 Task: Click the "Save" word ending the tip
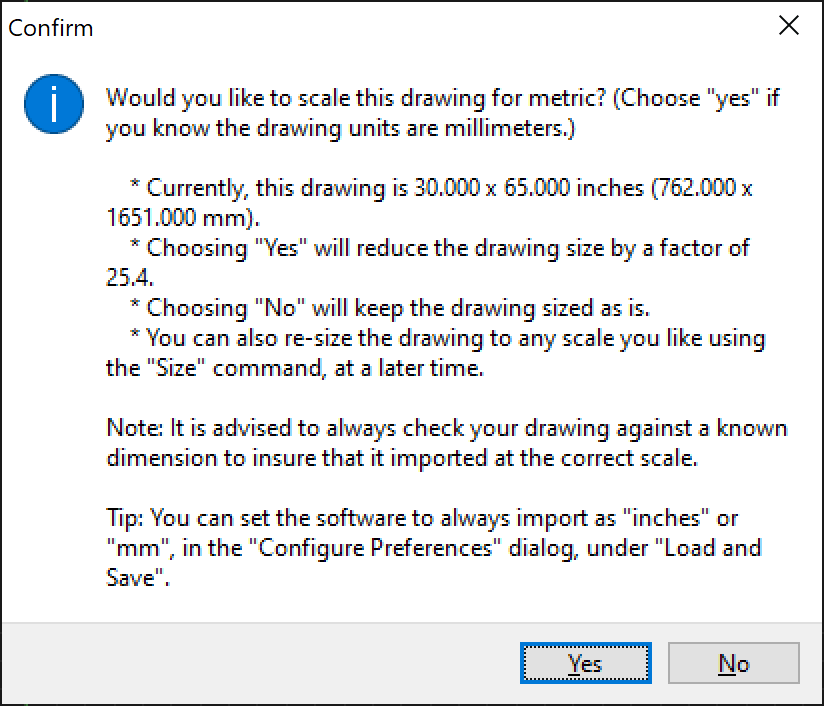(131, 579)
